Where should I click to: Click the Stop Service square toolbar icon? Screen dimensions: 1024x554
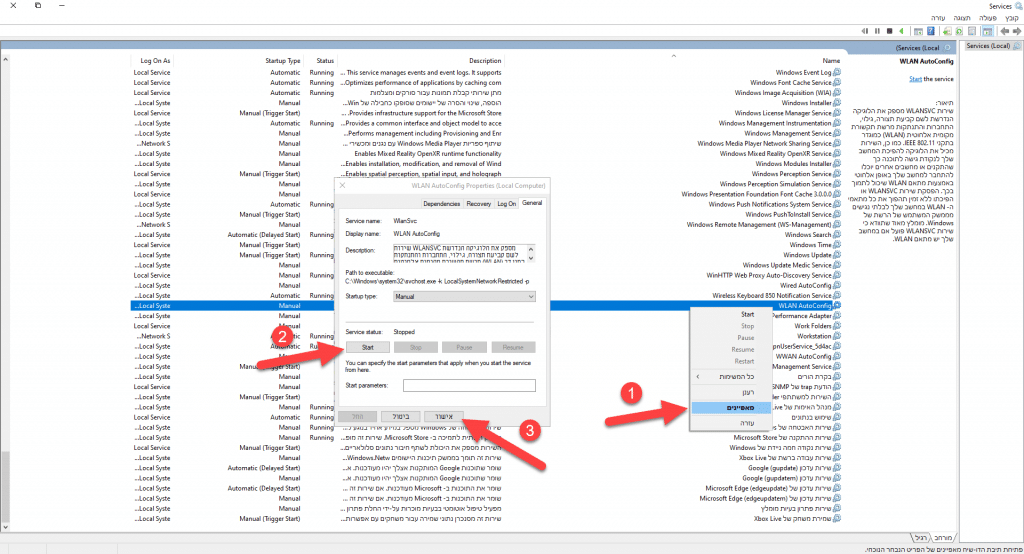[889, 31]
